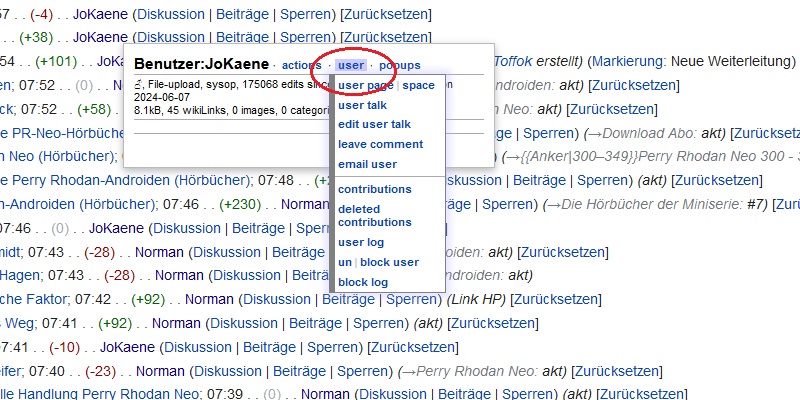
Task: Choose 'email user' in the user menu
Action: coord(367,164)
